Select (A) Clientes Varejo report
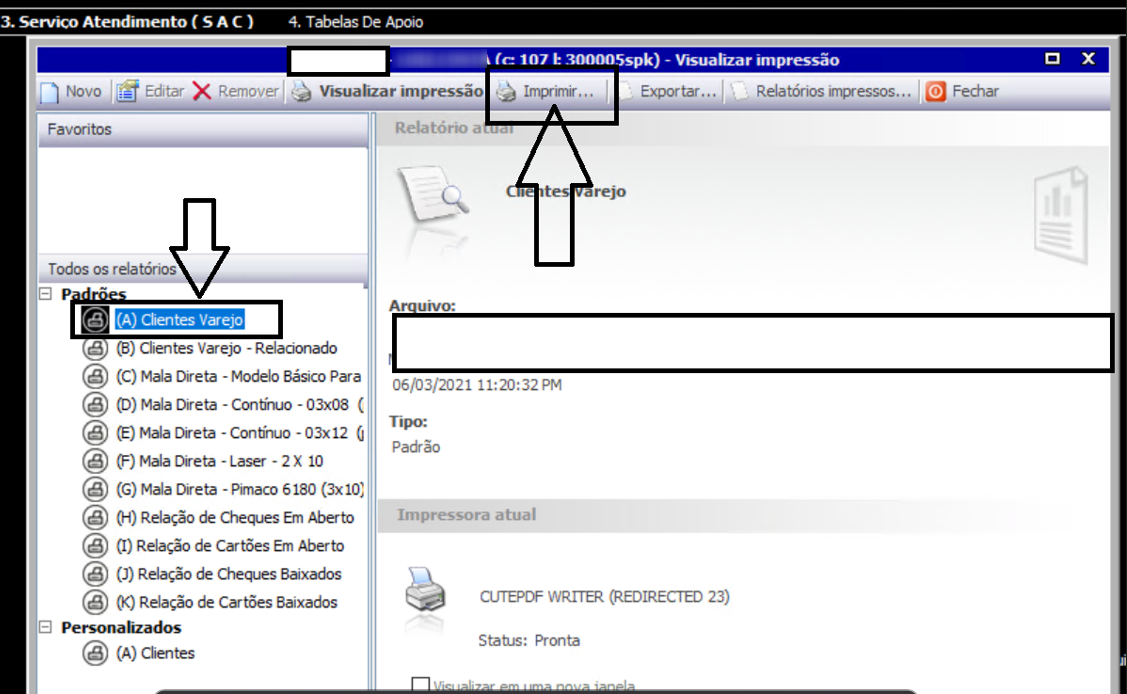 pos(180,320)
